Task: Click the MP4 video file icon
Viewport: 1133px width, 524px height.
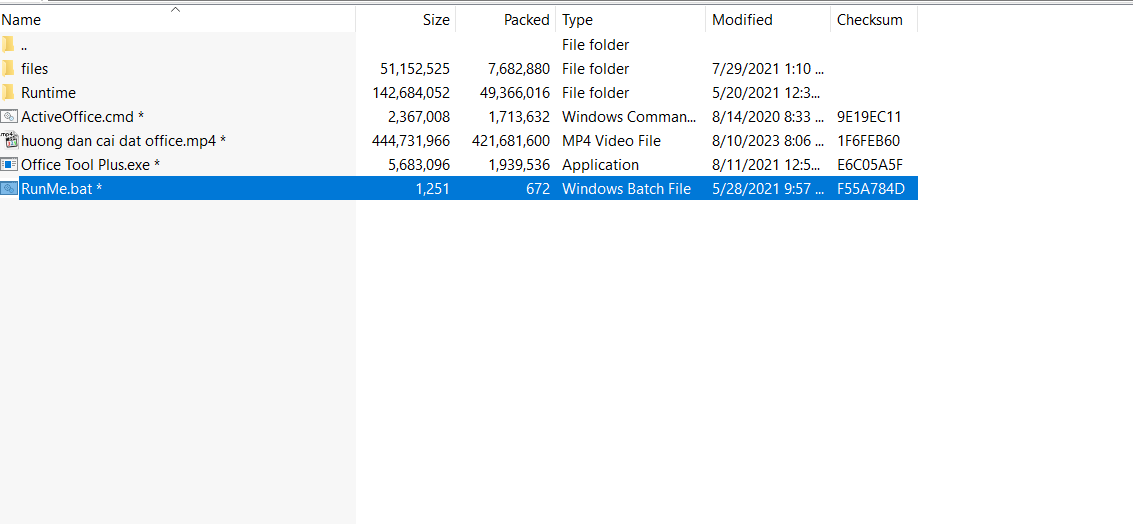Action: [x=9, y=140]
